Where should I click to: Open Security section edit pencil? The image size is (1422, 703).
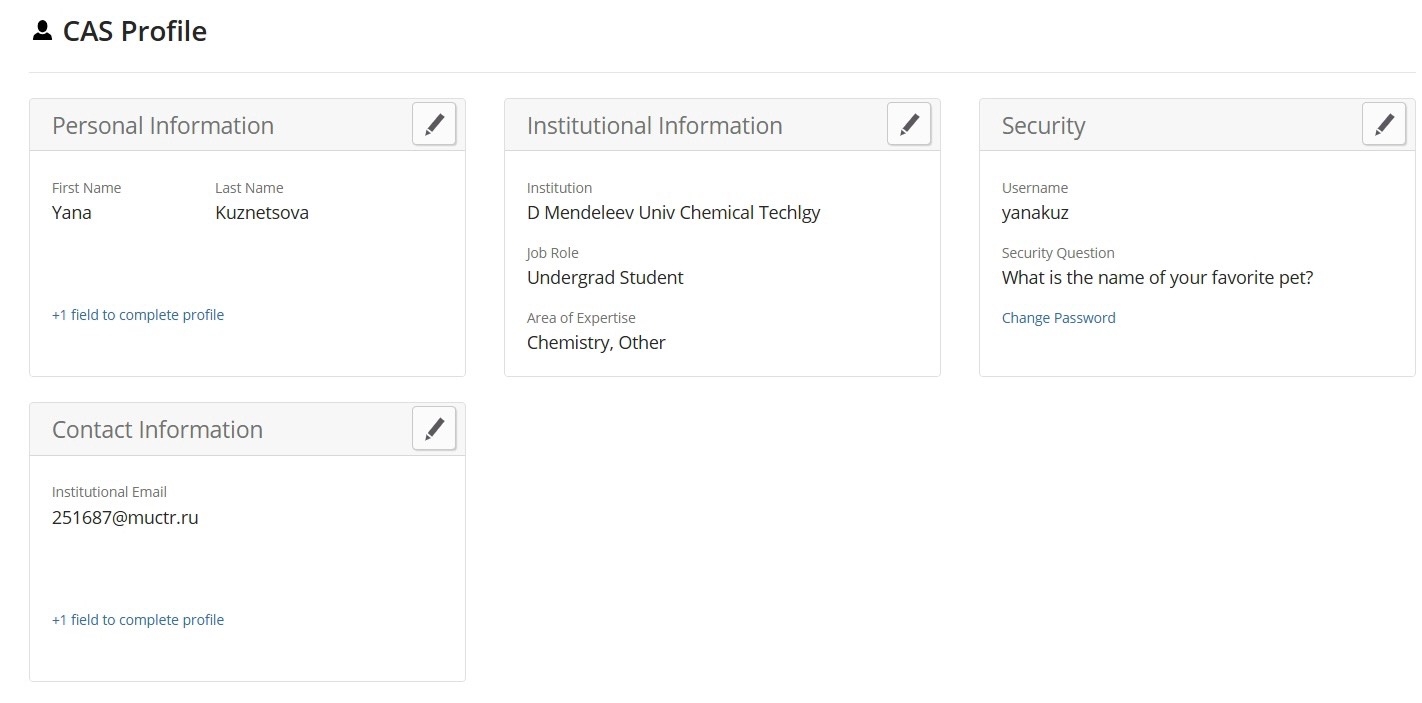[x=1384, y=125]
